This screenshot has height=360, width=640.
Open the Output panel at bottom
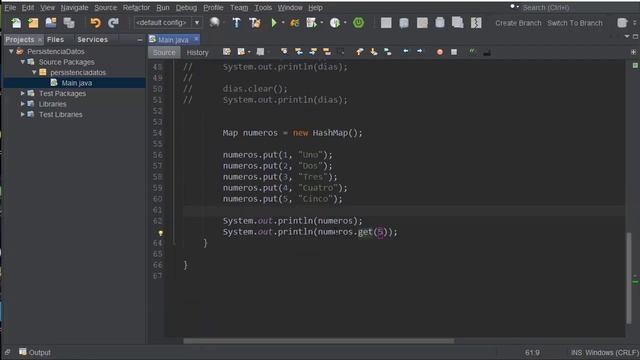point(35,352)
